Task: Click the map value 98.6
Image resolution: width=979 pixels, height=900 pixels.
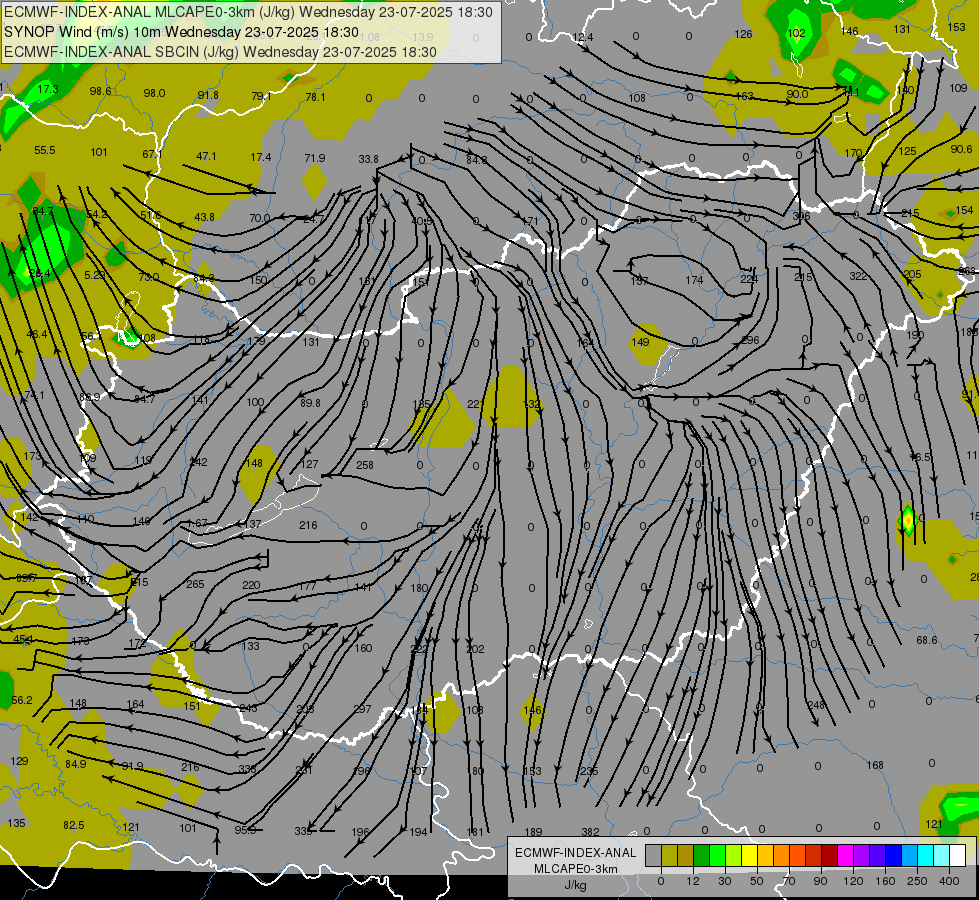Action: 101,91
